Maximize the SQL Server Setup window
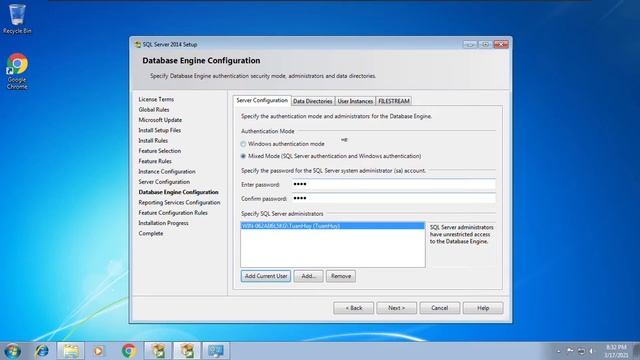Viewport: 640px width, 360px height. (485, 44)
